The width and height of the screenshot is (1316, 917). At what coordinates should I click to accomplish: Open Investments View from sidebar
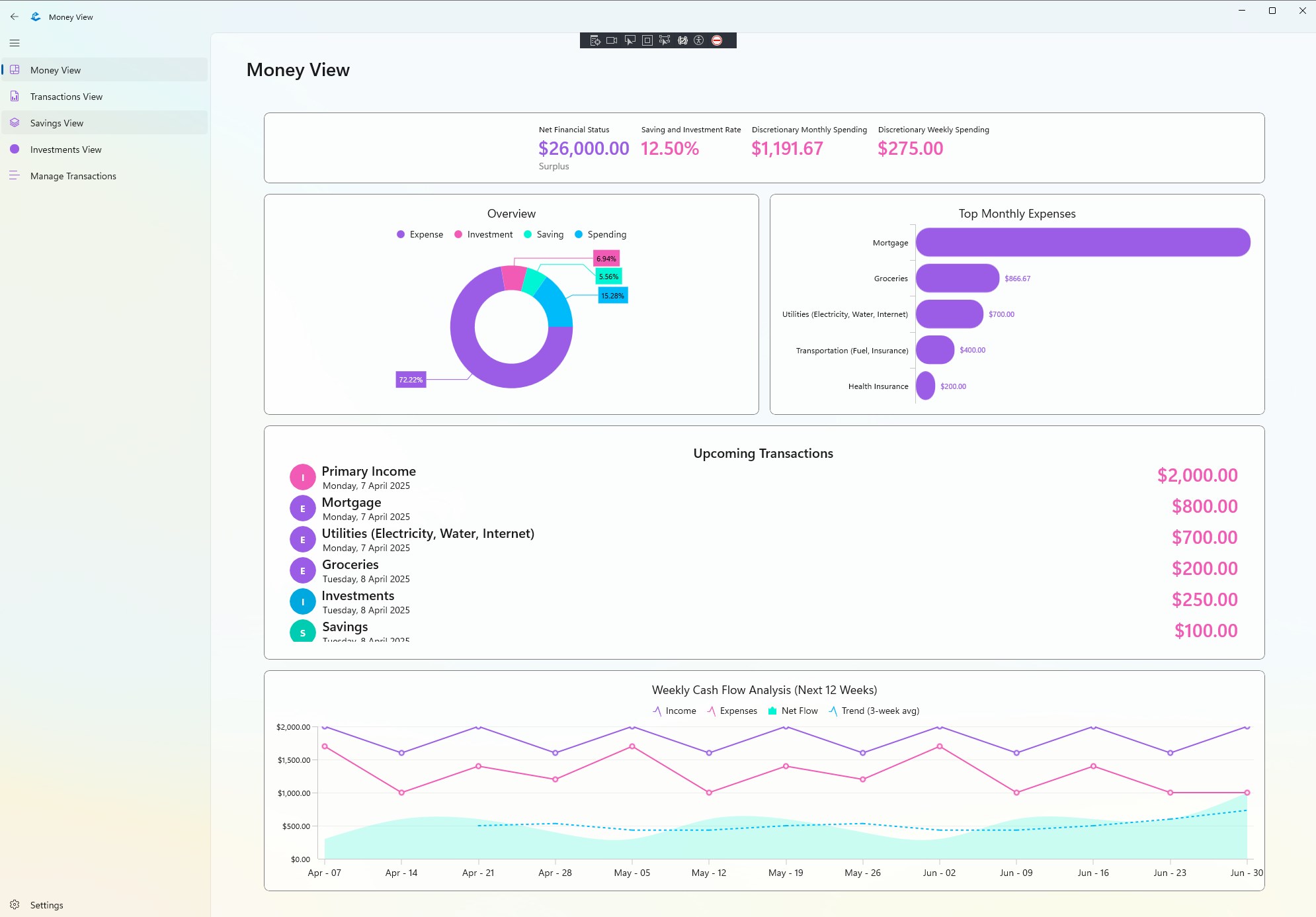(x=65, y=150)
